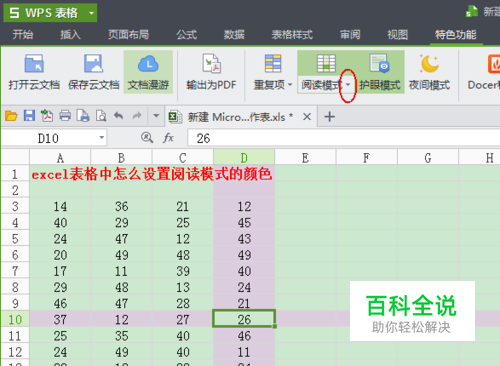Expand the 阅读模式 color dropdown arrow

point(348,85)
